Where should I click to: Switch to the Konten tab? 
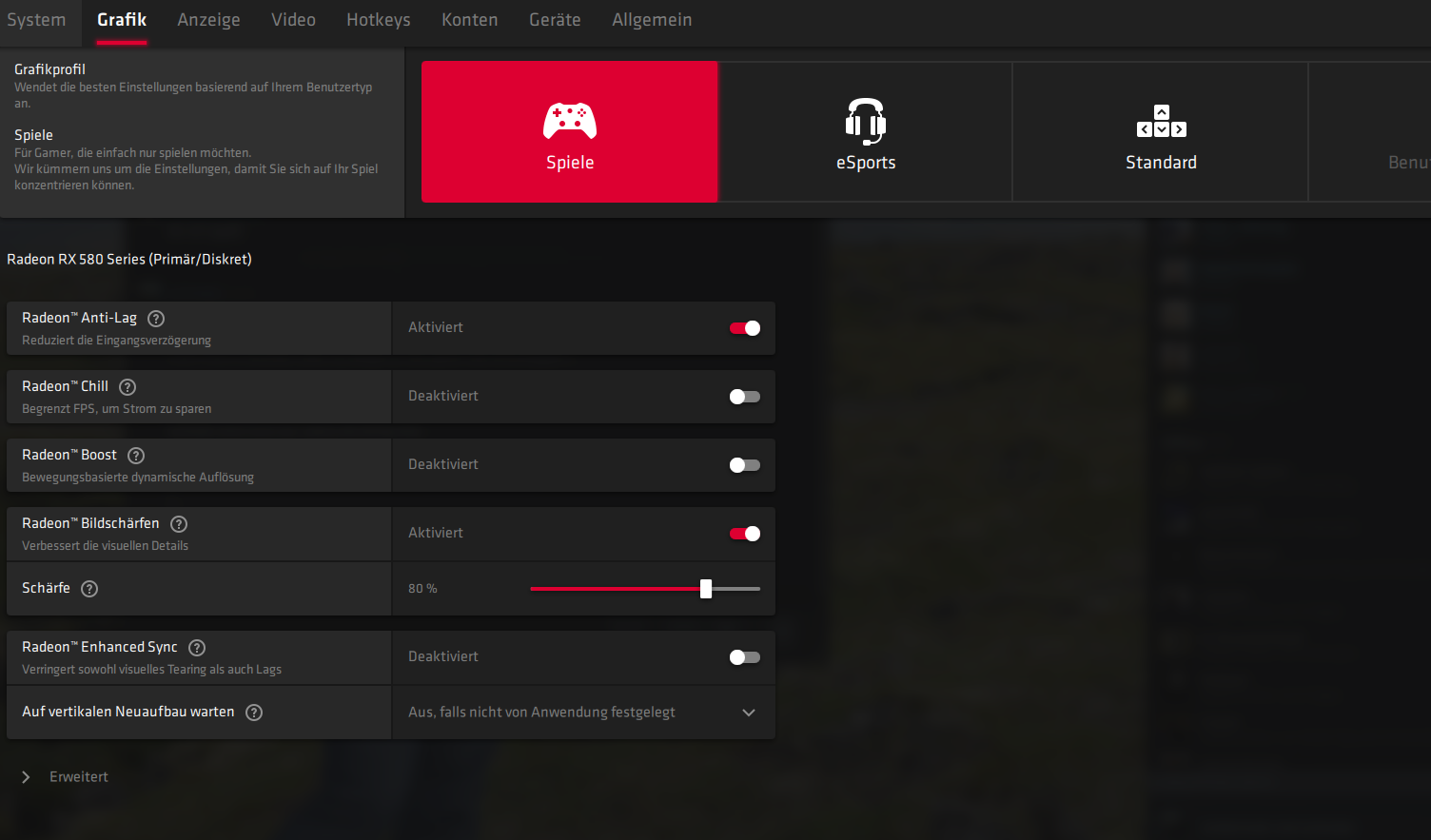pos(470,20)
